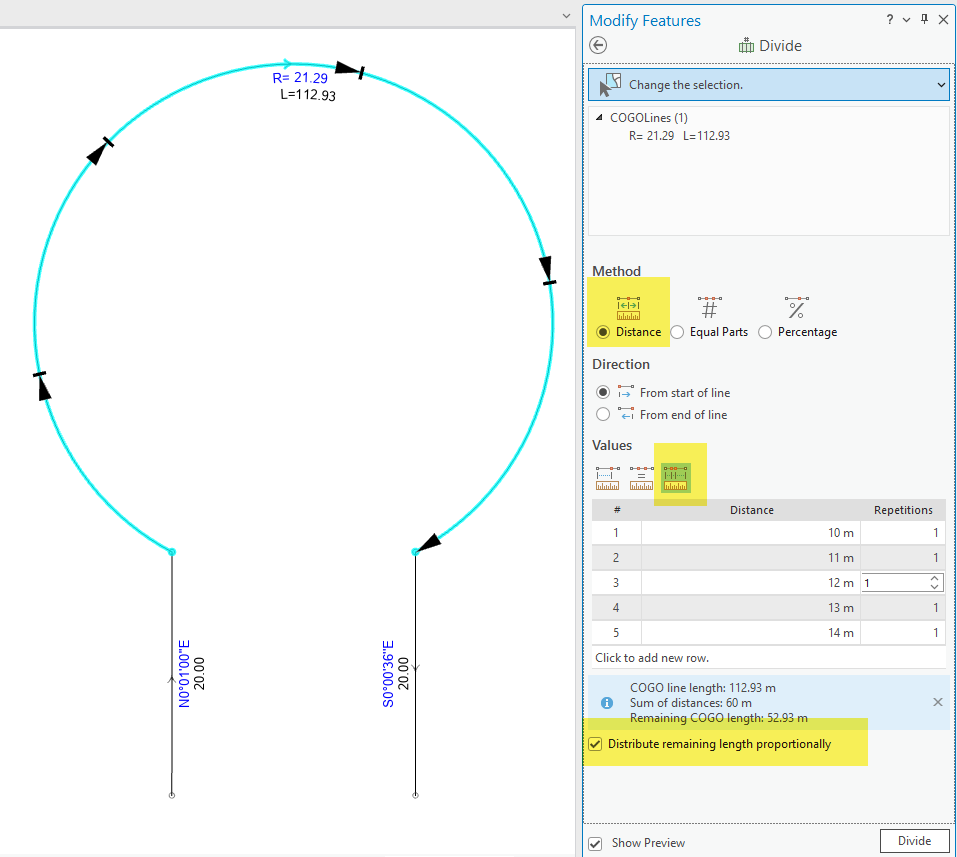Click the second Values equal-sign icon
Screen dimensions: 957x857
tap(641, 478)
